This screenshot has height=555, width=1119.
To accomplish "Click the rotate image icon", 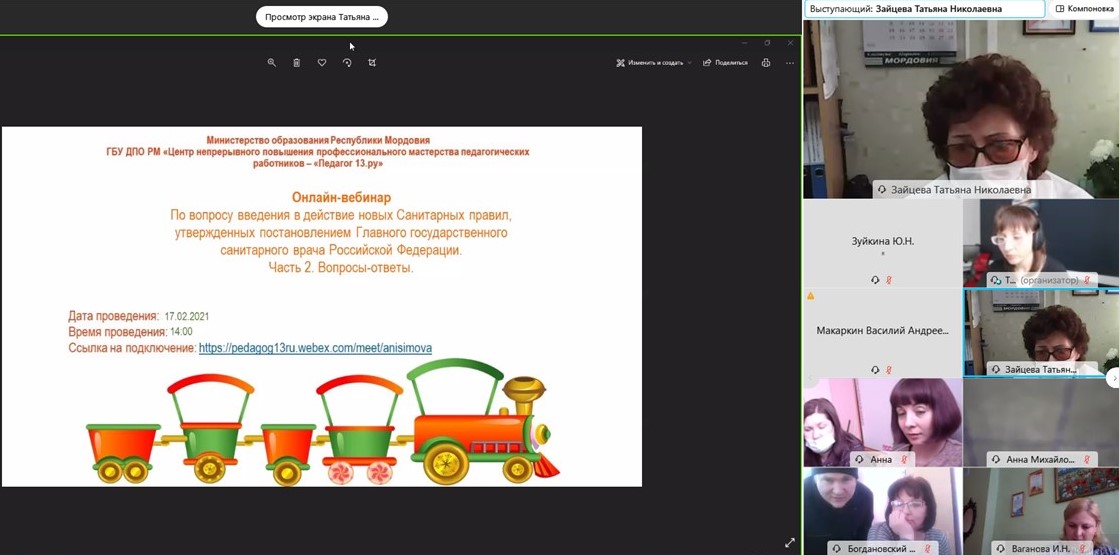I will (347, 63).
